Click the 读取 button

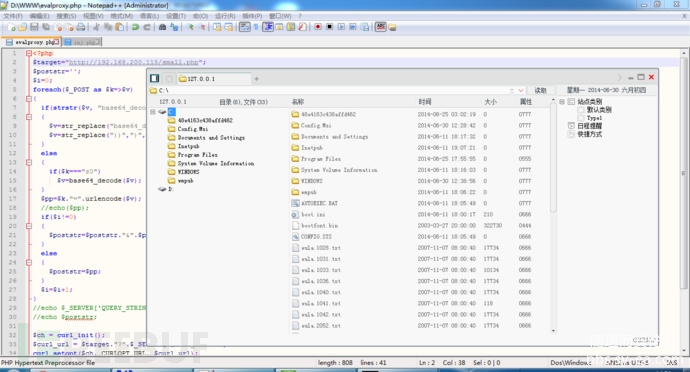click(540, 90)
